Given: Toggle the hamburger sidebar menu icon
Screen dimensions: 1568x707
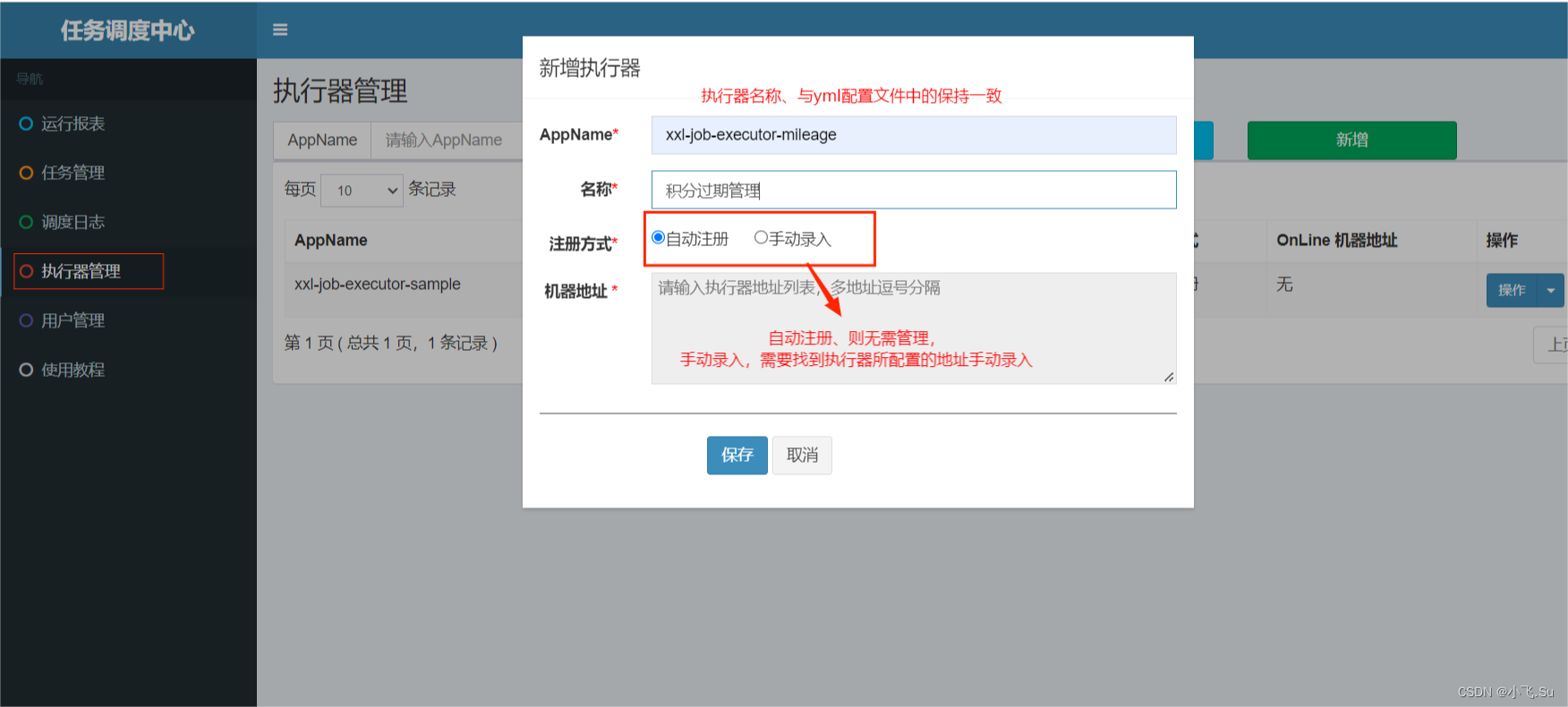Looking at the screenshot, I should click(280, 30).
